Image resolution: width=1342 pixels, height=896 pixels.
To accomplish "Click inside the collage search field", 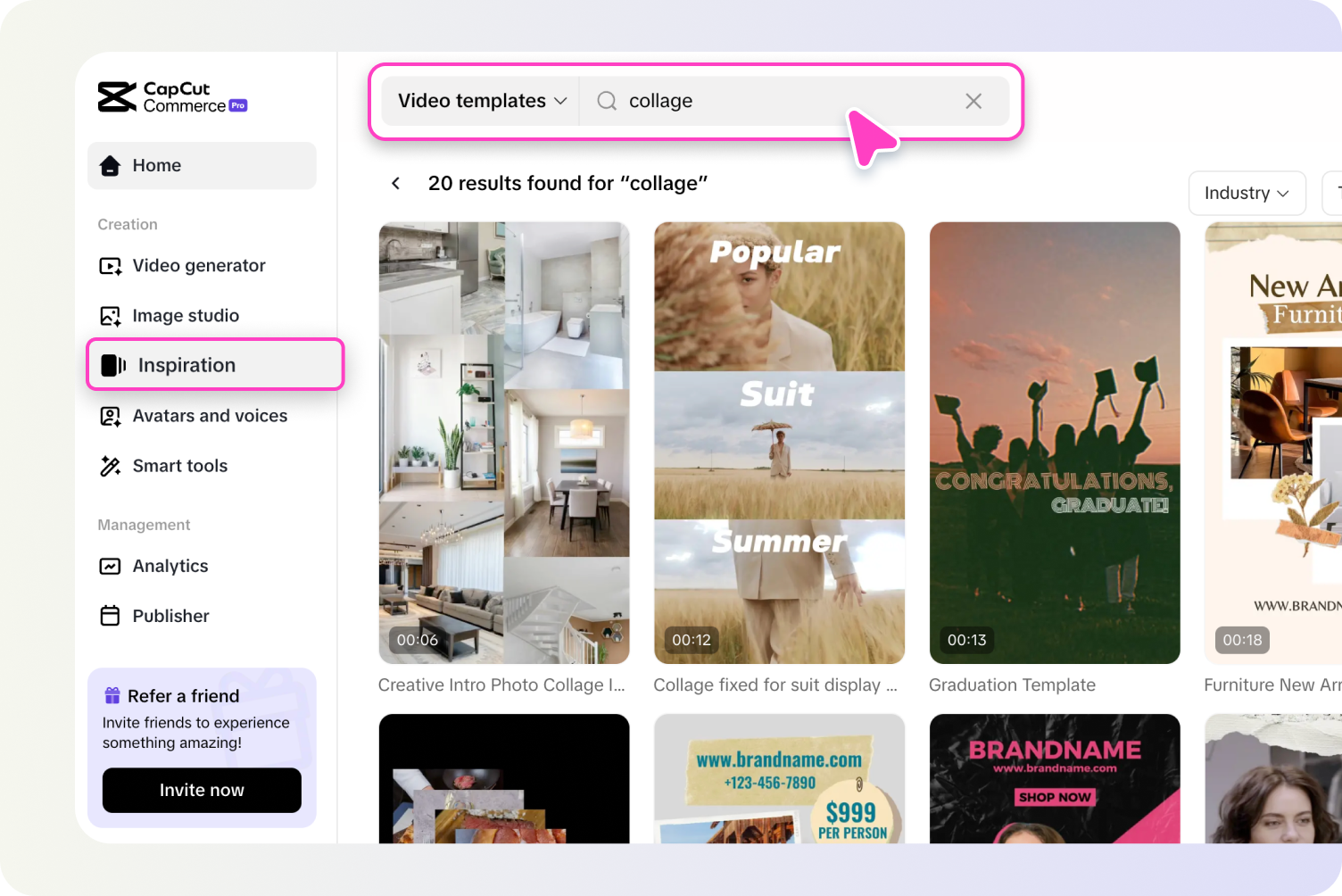I will 758,101.
